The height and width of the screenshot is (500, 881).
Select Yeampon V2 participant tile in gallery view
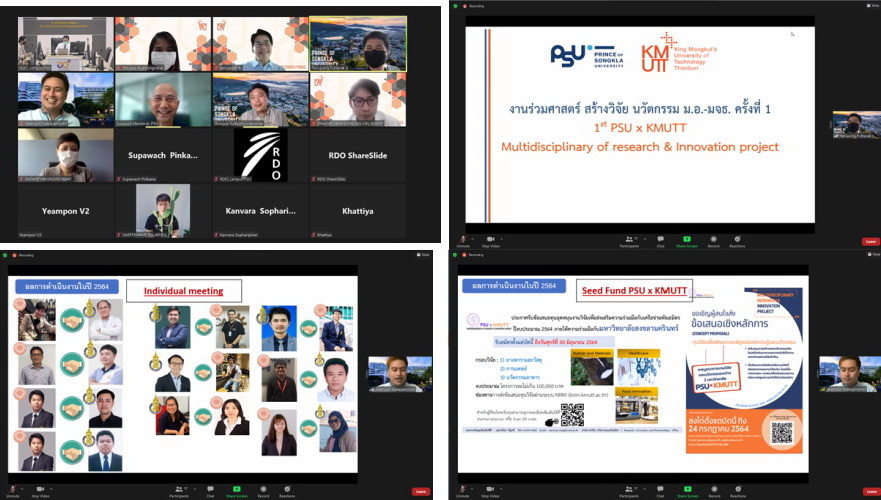(65, 211)
